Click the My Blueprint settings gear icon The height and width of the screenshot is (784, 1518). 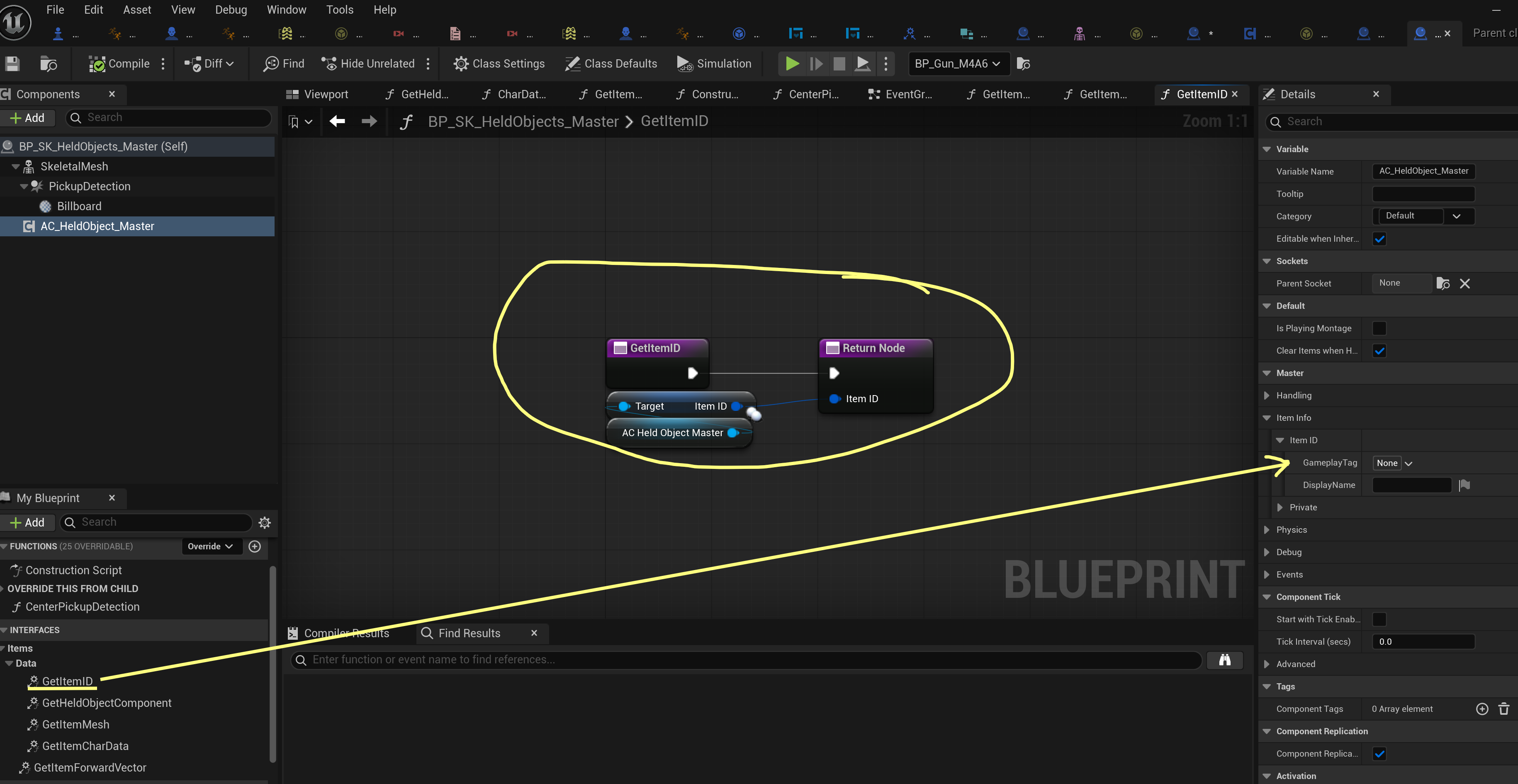(x=265, y=522)
